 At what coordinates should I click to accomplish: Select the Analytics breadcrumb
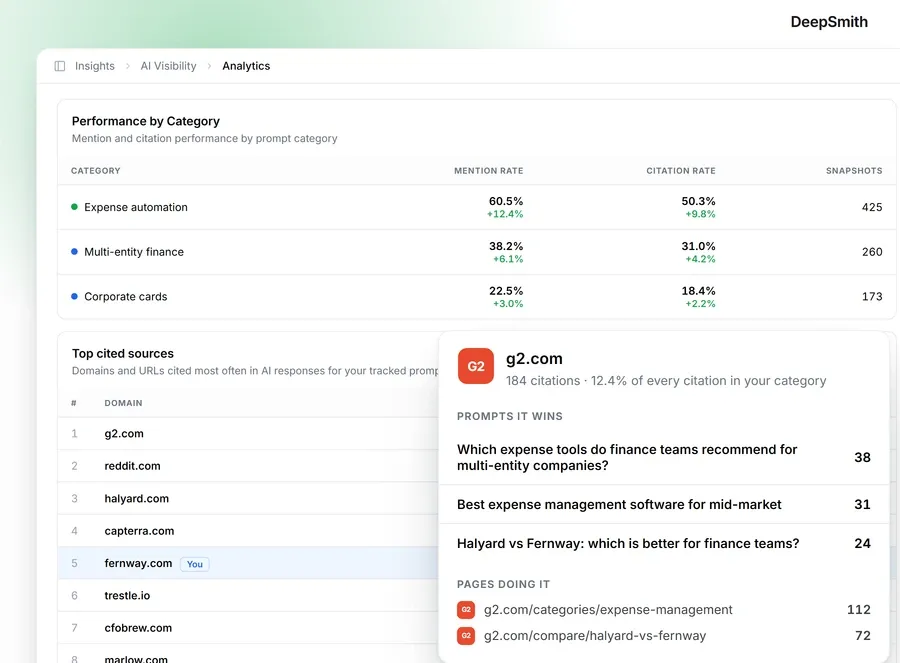pos(246,66)
